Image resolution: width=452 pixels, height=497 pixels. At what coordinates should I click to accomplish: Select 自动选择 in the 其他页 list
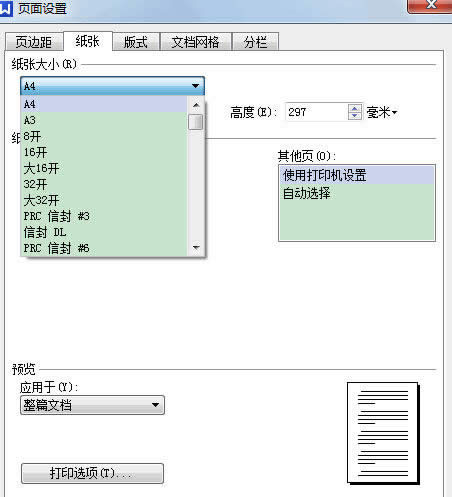coord(357,193)
